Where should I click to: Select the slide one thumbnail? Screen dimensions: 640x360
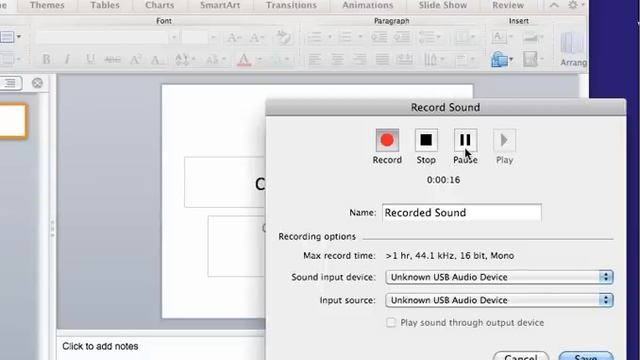[x=13, y=121]
